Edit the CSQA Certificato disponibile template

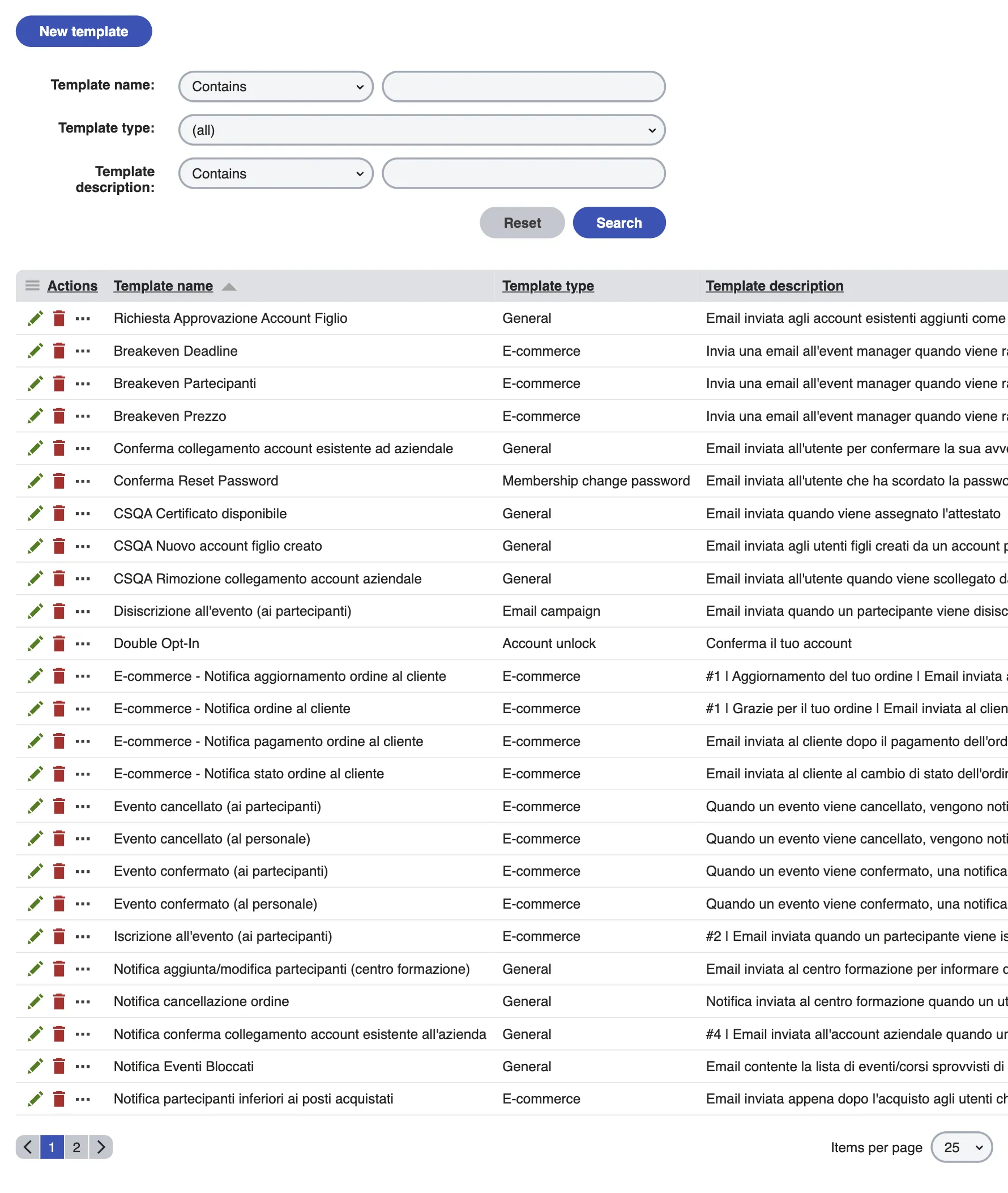(x=36, y=513)
